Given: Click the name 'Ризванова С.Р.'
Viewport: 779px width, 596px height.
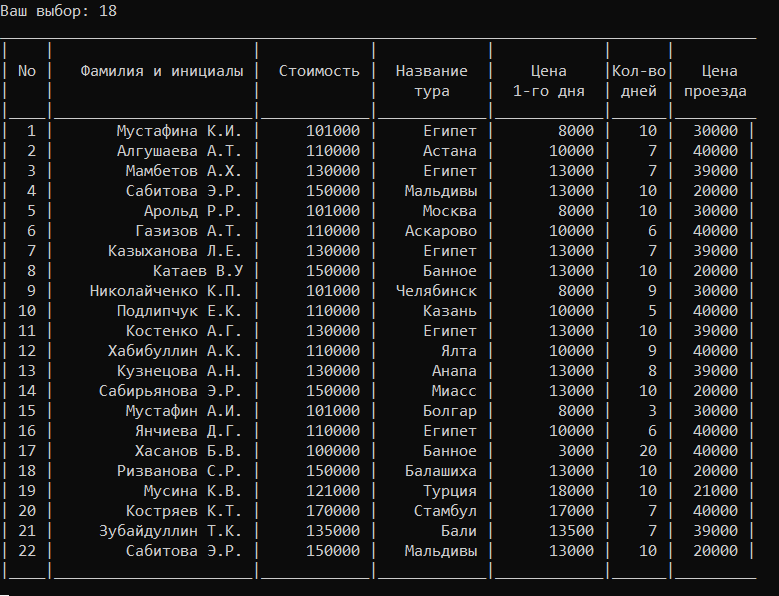Looking at the screenshot, I should coord(179,471).
